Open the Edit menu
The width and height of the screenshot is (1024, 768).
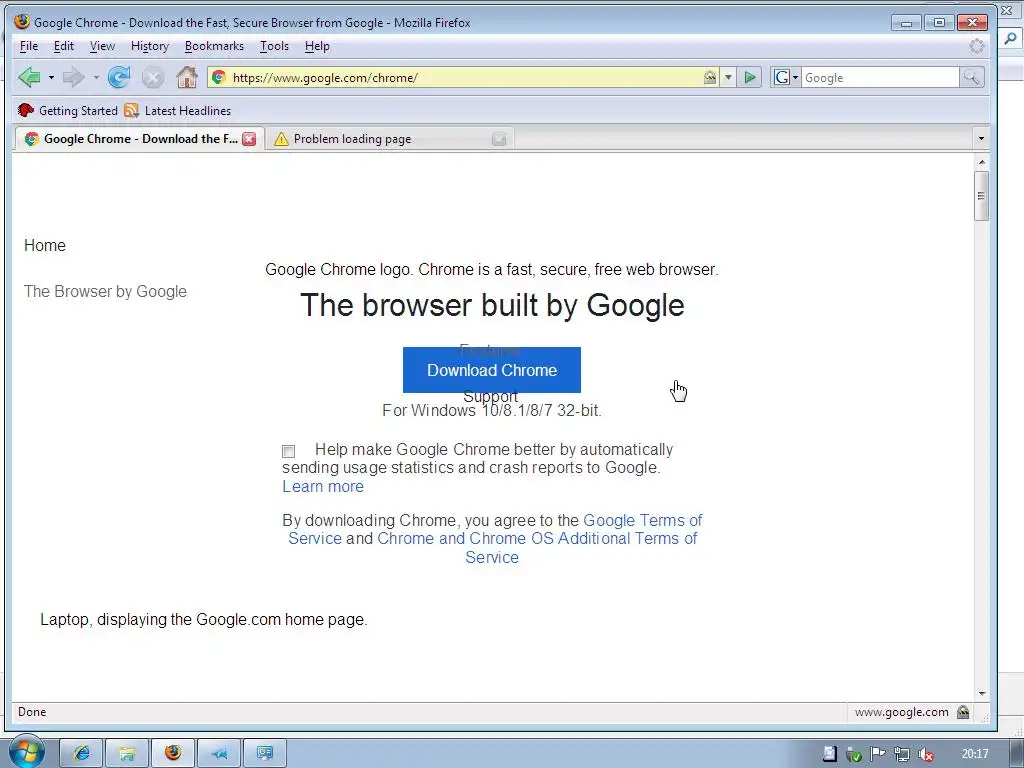[x=63, y=46]
